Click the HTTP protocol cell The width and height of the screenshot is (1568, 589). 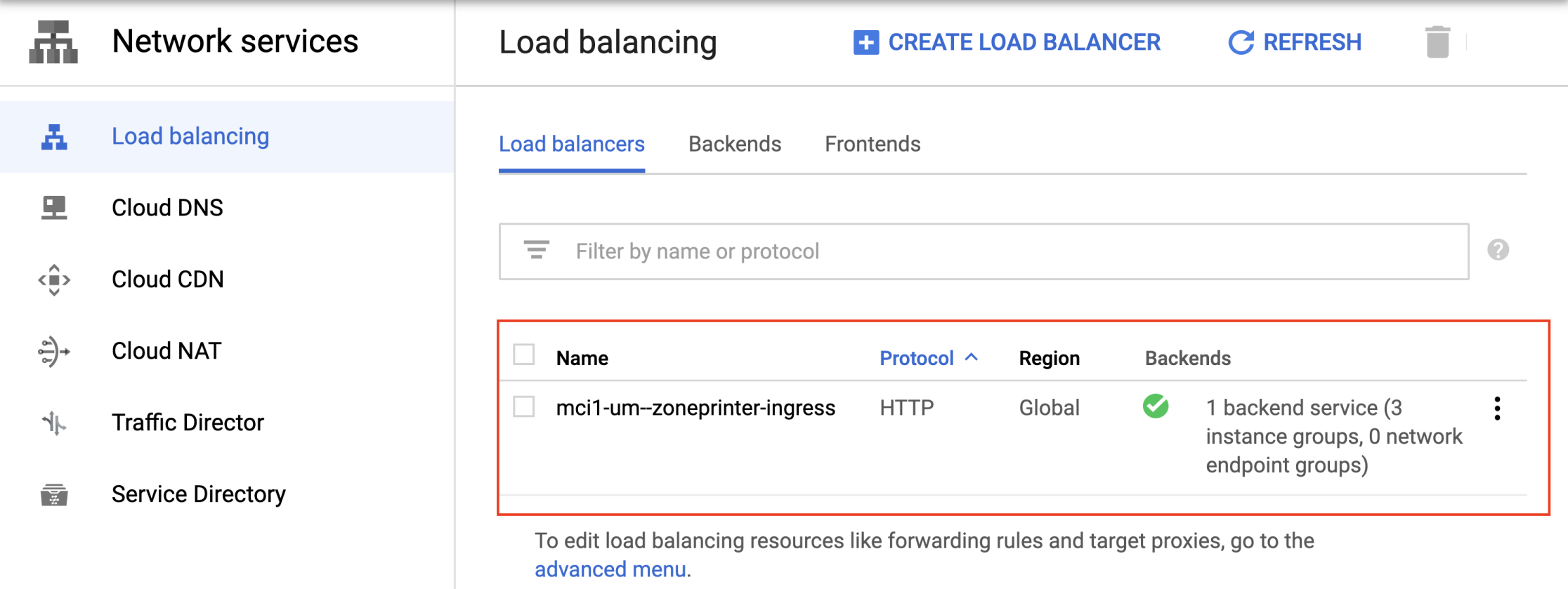[x=907, y=408]
